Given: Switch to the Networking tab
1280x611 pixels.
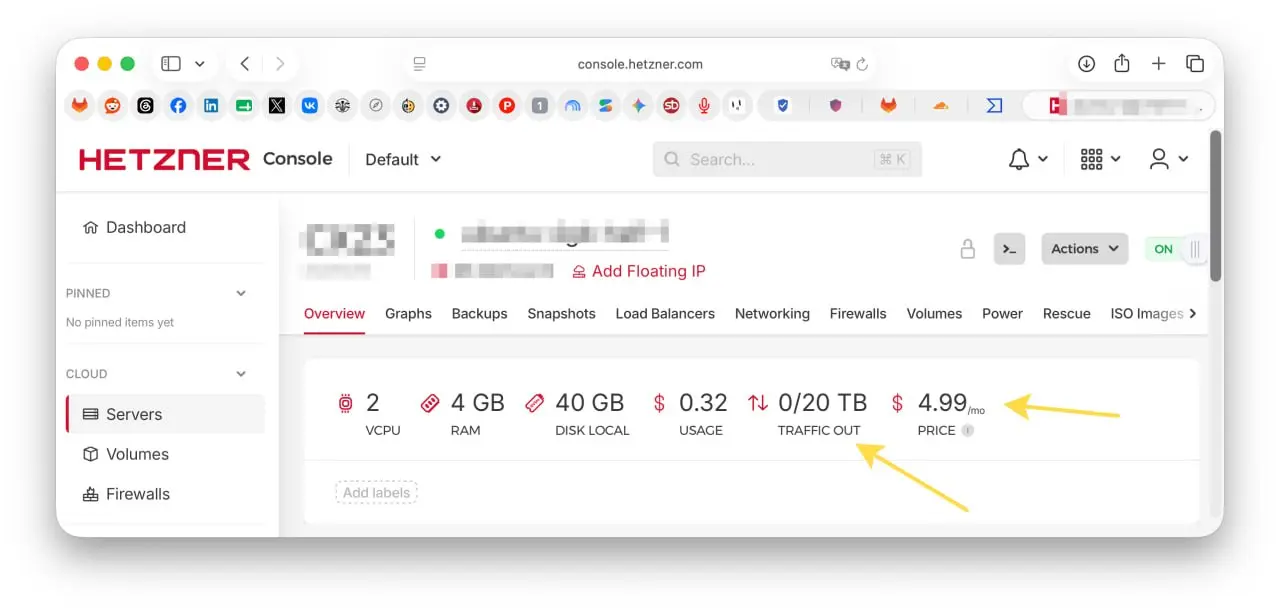Looking at the screenshot, I should pyautogui.click(x=772, y=313).
